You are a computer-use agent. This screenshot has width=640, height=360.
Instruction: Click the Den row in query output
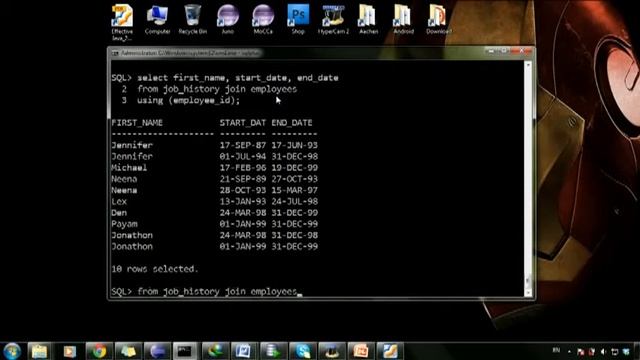(214, 213)
